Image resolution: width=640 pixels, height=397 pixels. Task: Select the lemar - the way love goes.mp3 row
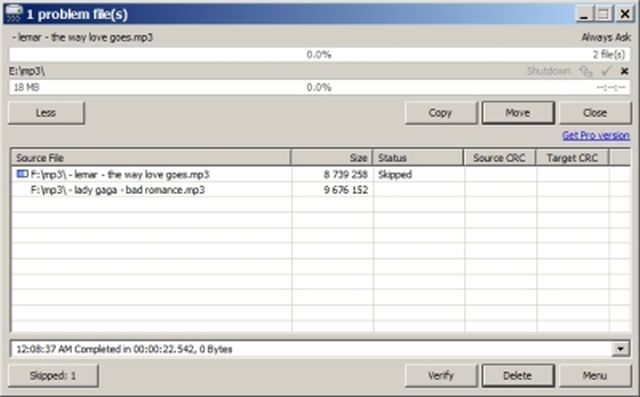coord(320,175)
